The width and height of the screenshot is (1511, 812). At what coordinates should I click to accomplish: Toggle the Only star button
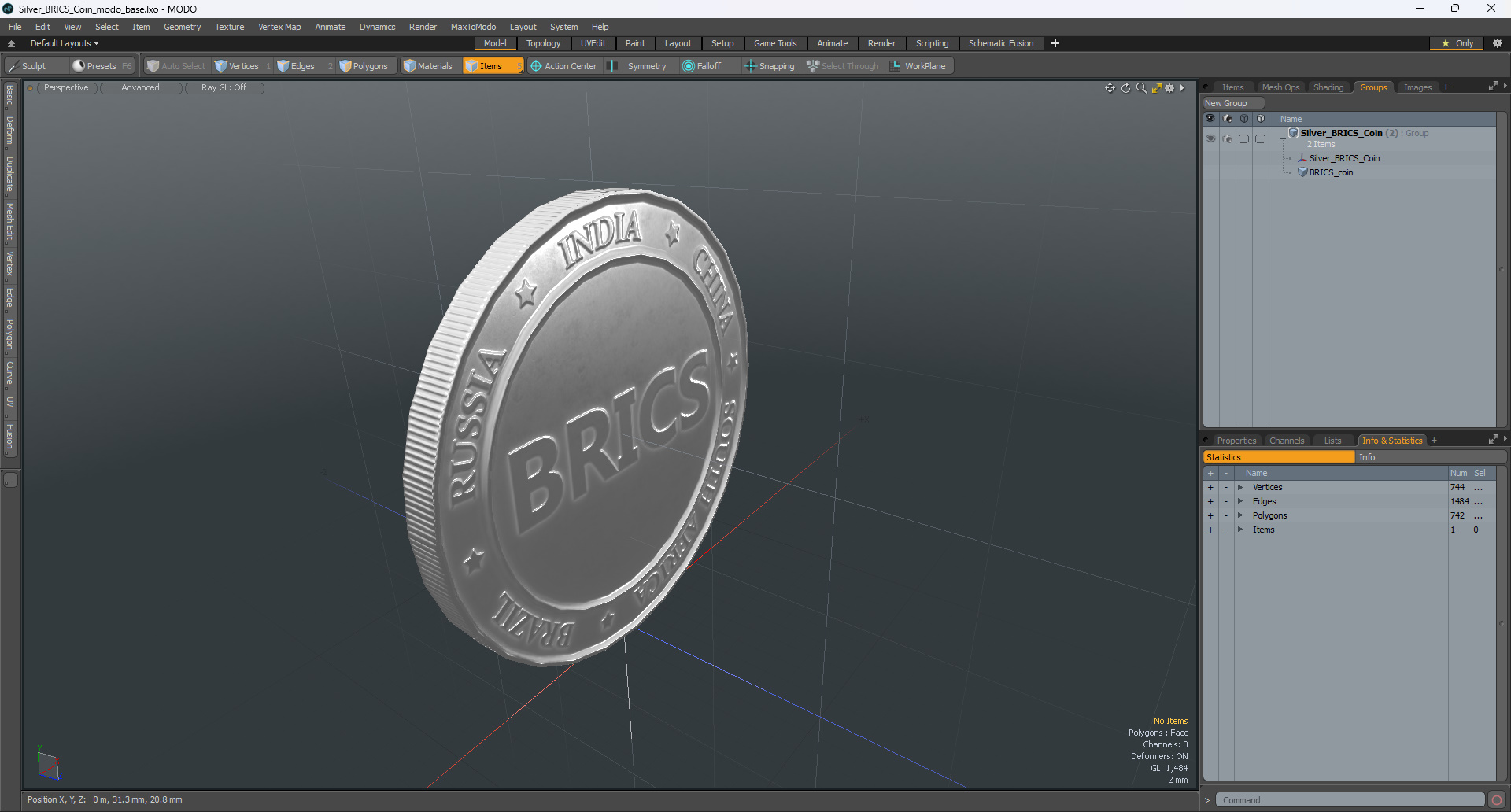(x=1457, y=43)
